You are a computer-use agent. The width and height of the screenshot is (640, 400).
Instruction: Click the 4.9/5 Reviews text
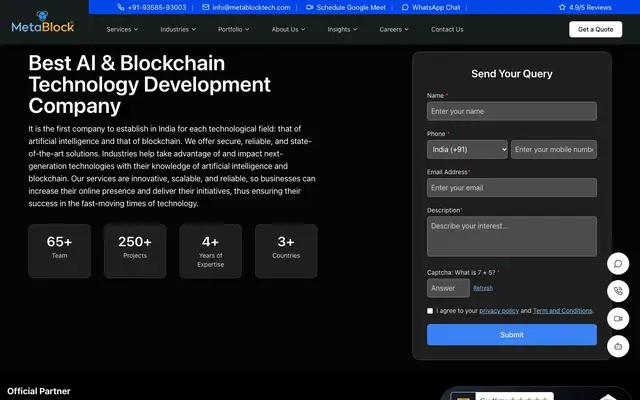pos(590,7)
